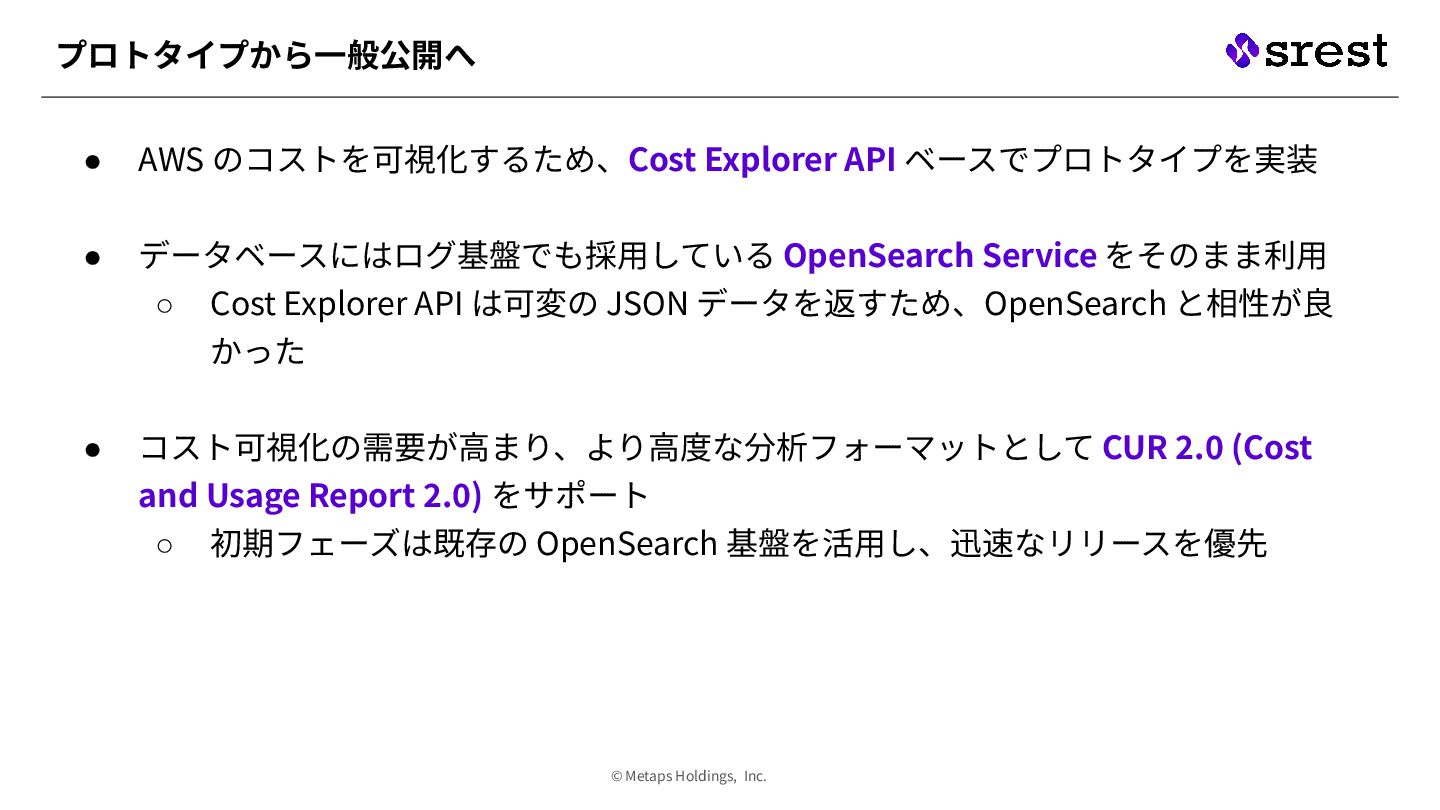
Task: Click the srest logo icon
Action: [x=1242, y=51]
